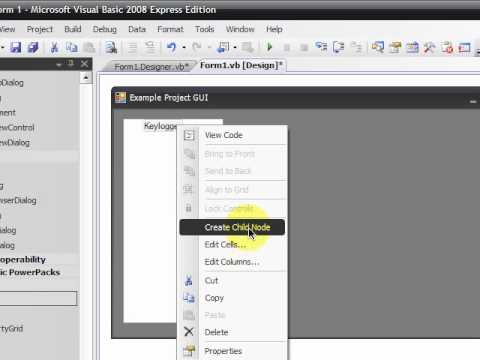Click the Copy icon in context menu
Viewport: 480px width, 360px height.
[189, 298]
